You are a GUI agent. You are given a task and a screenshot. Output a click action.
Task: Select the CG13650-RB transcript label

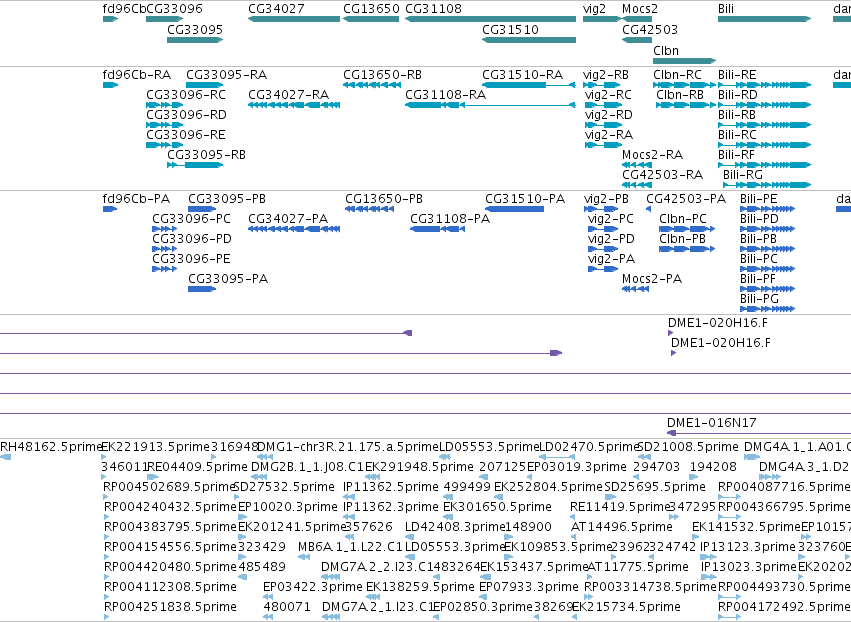pos(382,75)
